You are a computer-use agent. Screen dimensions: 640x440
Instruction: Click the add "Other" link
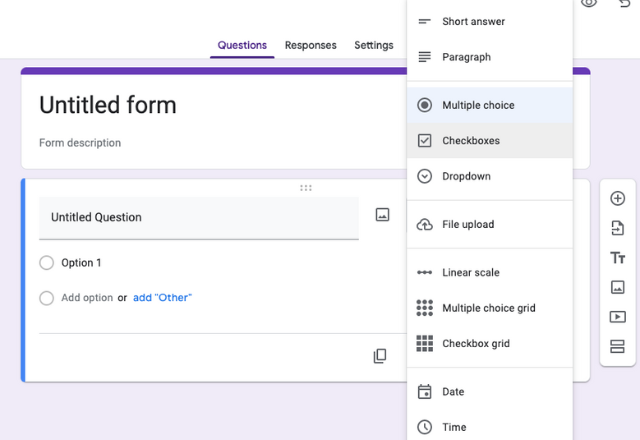click(162, 298)
